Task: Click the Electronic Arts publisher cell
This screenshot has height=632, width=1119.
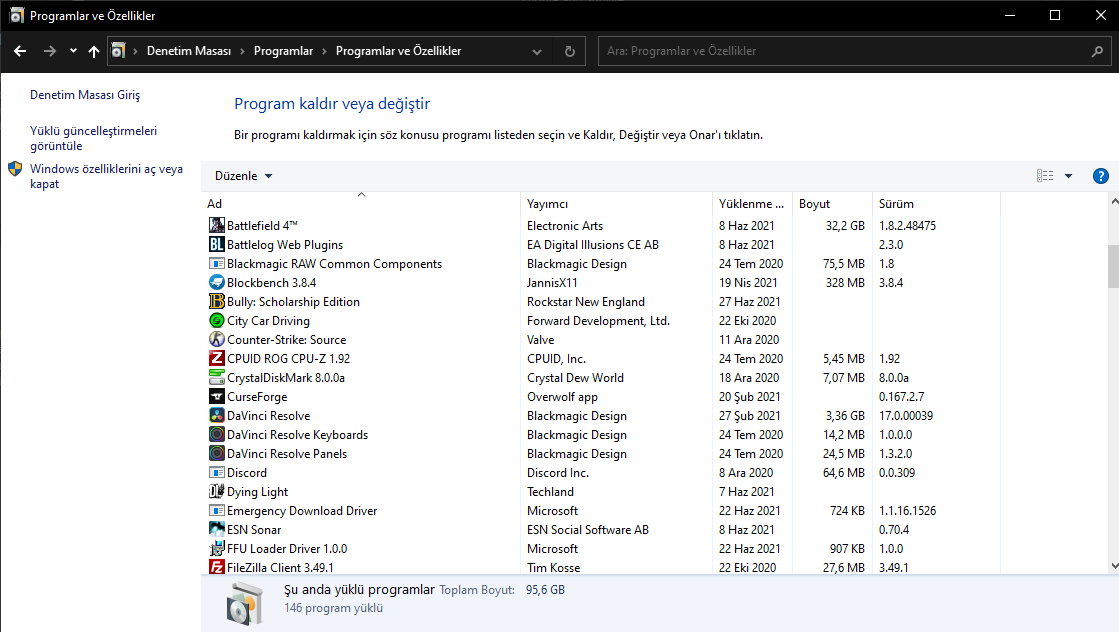Action: 565,225
